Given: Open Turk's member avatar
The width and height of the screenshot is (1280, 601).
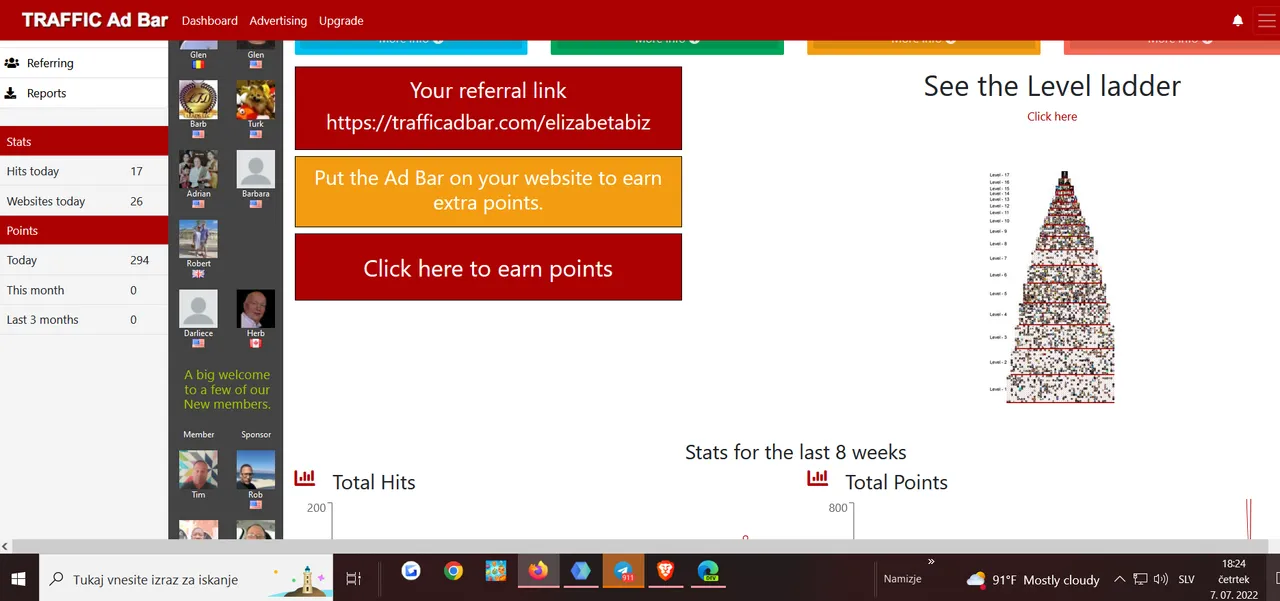Looking at the screenshot, I should click(x=256, y=99).
